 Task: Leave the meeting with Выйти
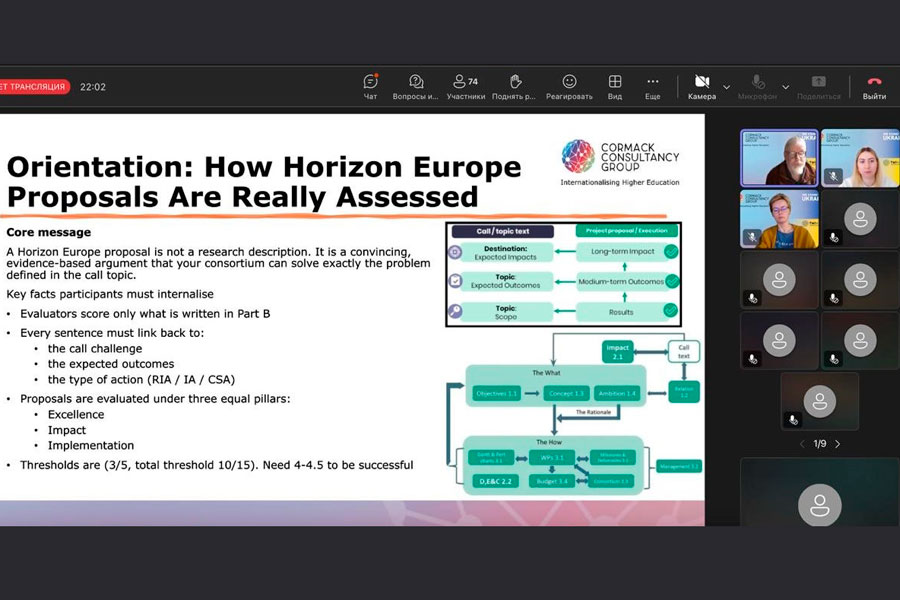(874, 86)
